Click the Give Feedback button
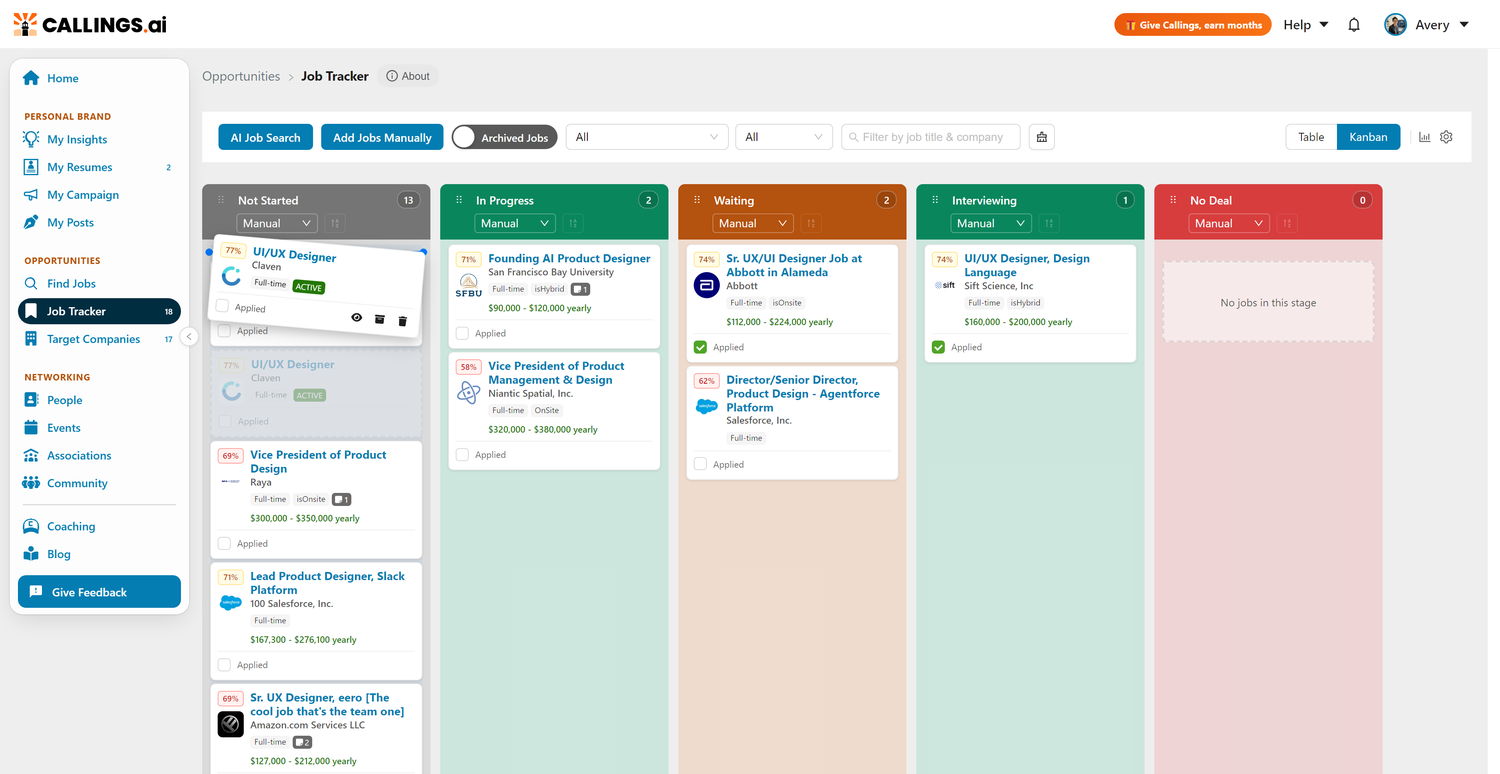 coord(99,592)
